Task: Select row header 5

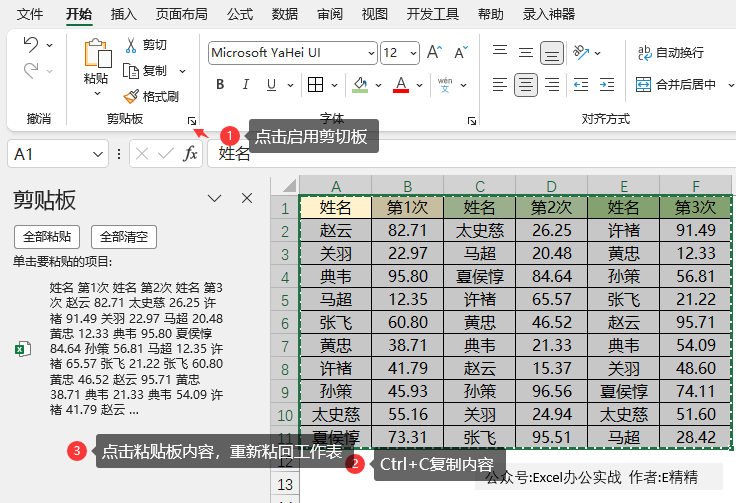Action: click(285, 300)
